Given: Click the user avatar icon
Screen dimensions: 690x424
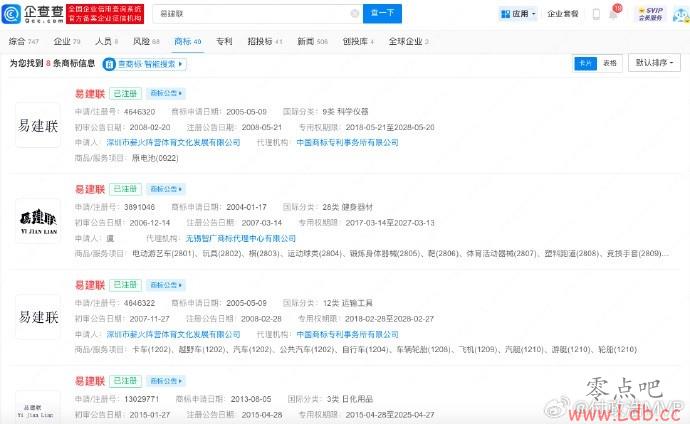Looking at the screenshot, I should pyautogui.click(x=681, y=15).
